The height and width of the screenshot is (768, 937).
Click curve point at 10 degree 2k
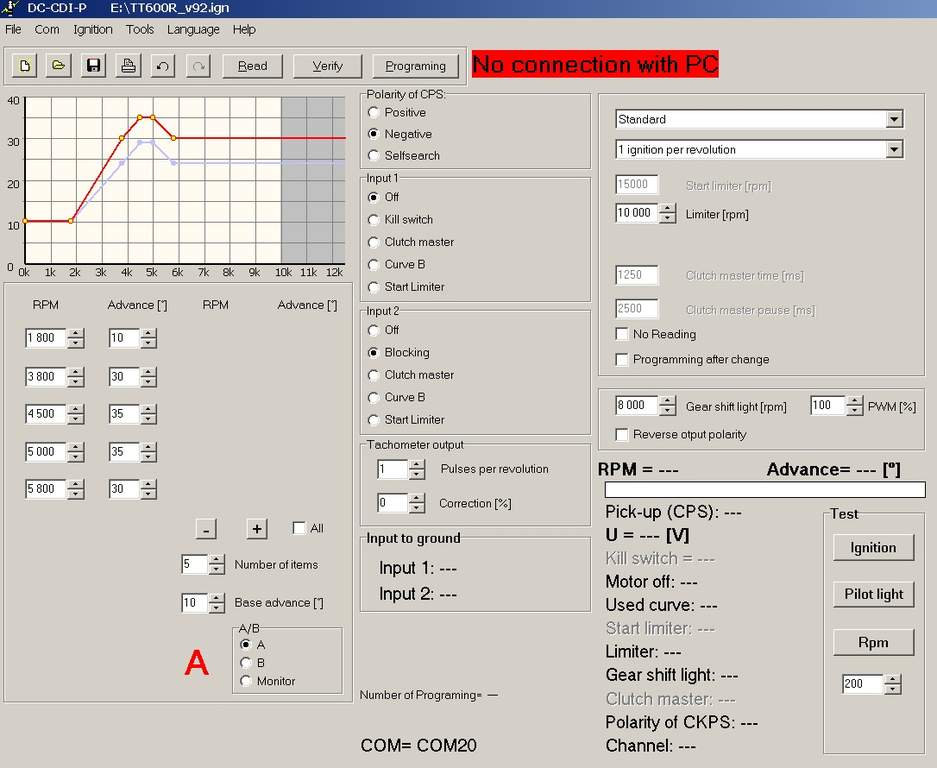coord(71,221)
